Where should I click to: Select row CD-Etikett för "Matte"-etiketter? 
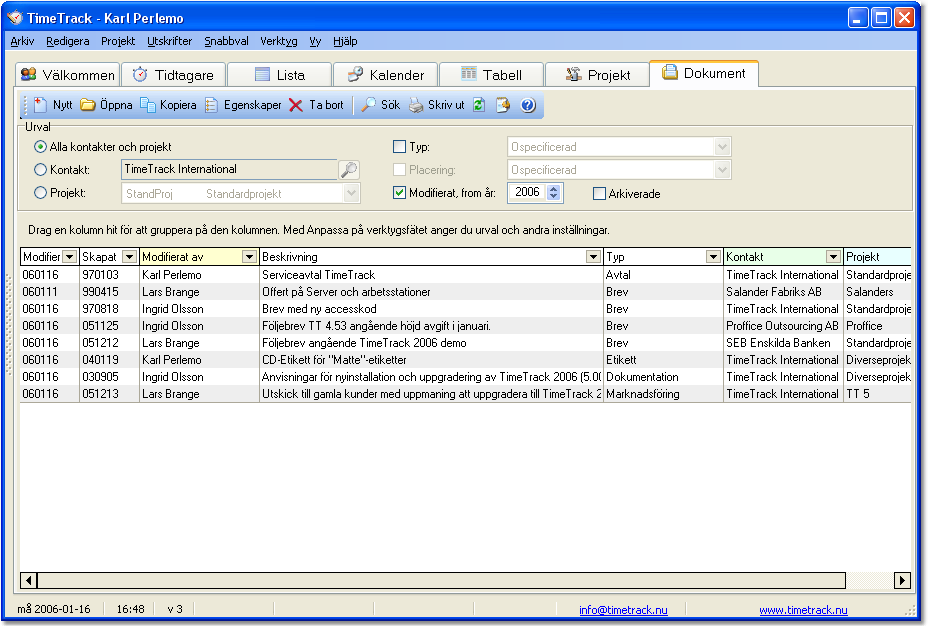[465, 360]
